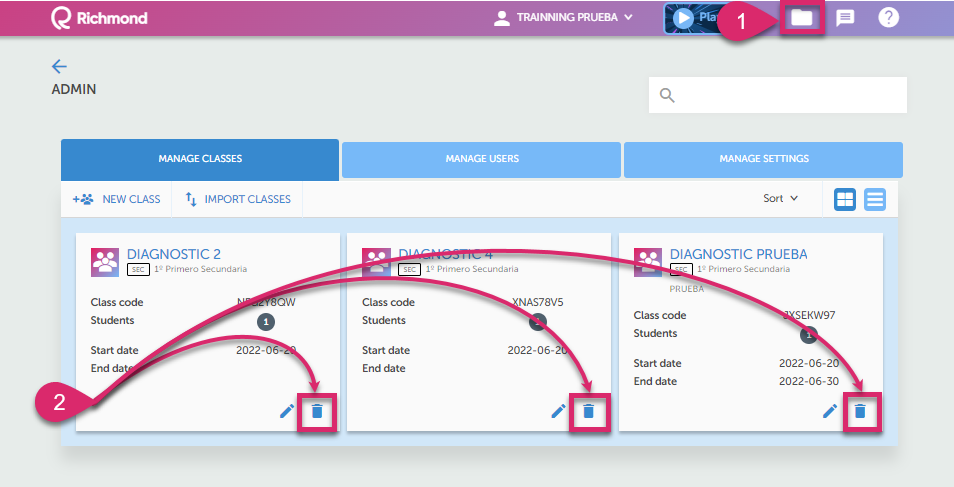Image resolution: width=954 pixels, height=487 pixels.
Task: Delete the DIAGNOSTIC PRUEBA class
Action: click(x=860, y=411)
